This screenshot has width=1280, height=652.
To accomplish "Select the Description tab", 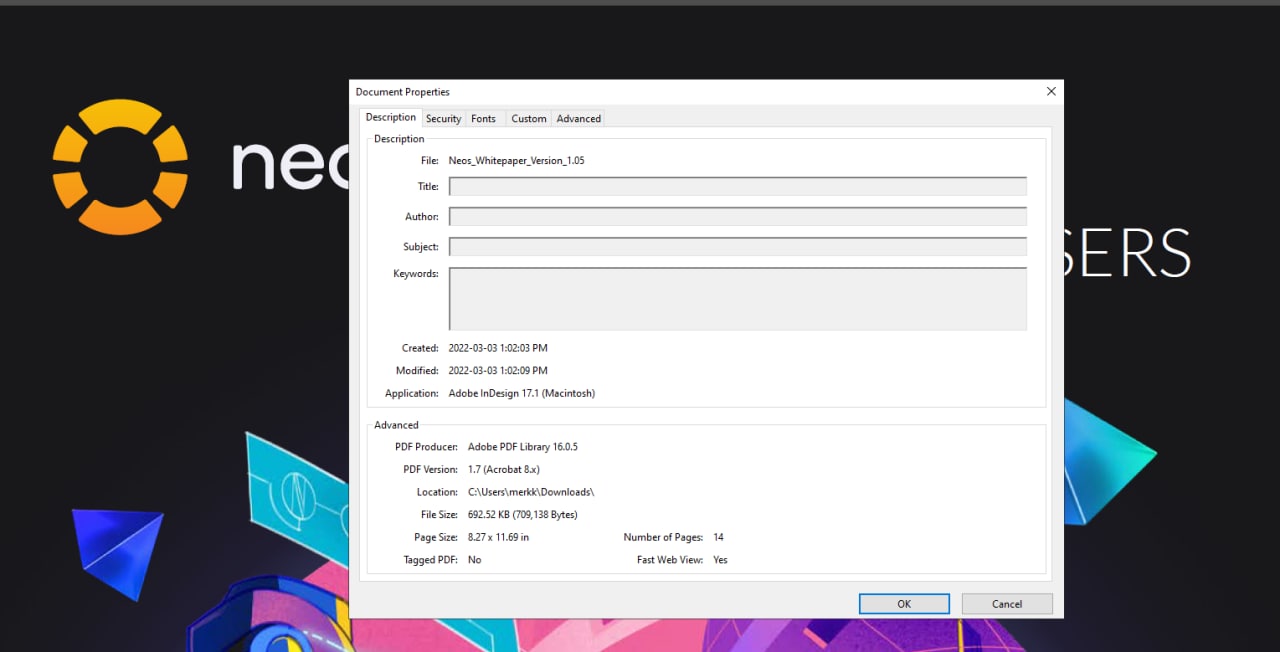I will click(390, 118).
